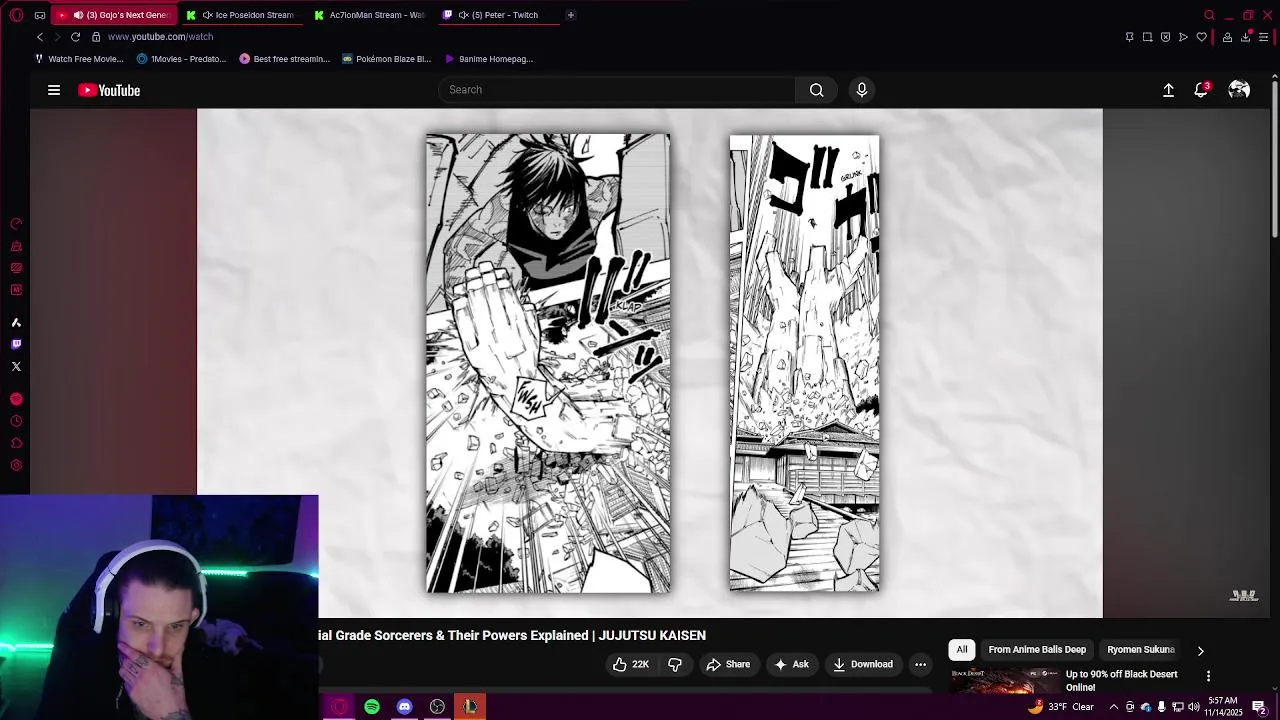Share the Jujutsu Kaisen video
Viewport: 1280px width, 720px height.
(x=728, y=664)
